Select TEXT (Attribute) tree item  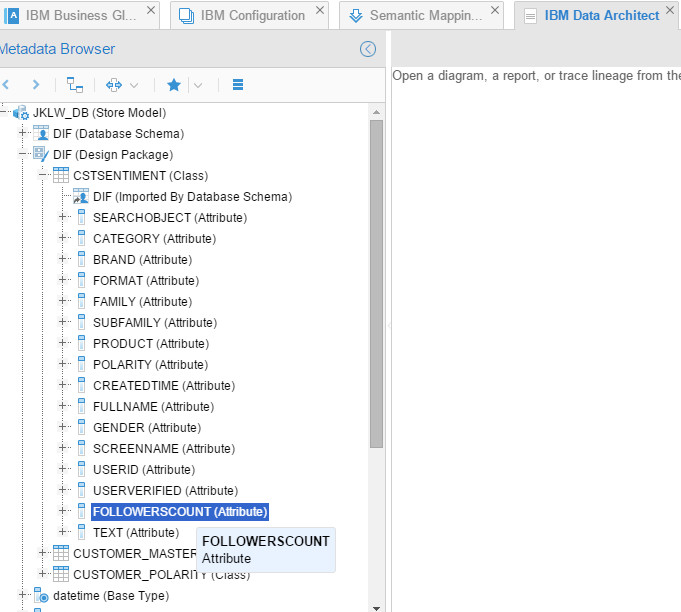pos(136,533)
